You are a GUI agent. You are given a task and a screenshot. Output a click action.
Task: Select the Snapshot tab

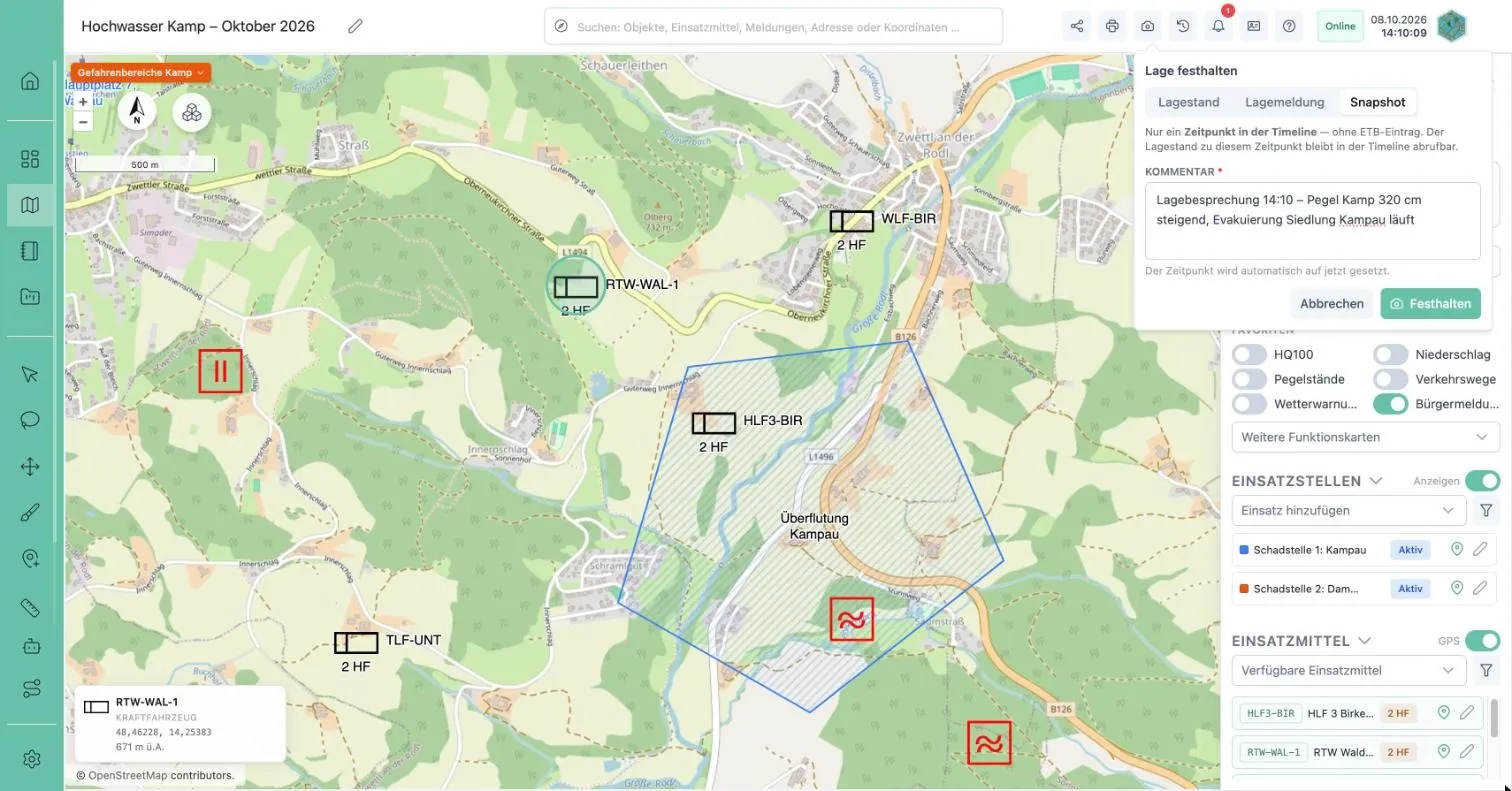tap(1377, 102)
